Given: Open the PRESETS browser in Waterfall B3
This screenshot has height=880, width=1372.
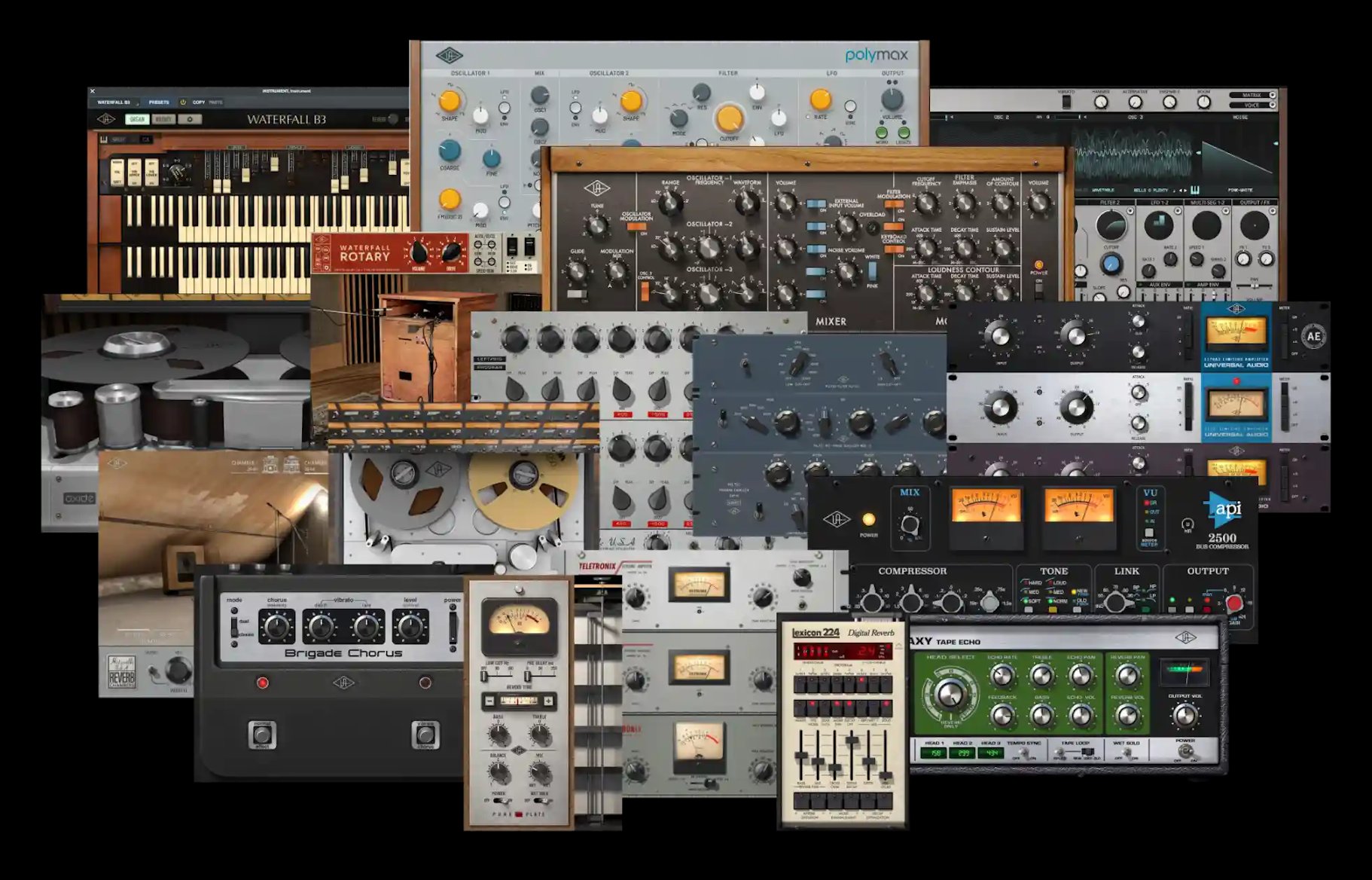Looking at the screenshot, I should pos(159,102).
